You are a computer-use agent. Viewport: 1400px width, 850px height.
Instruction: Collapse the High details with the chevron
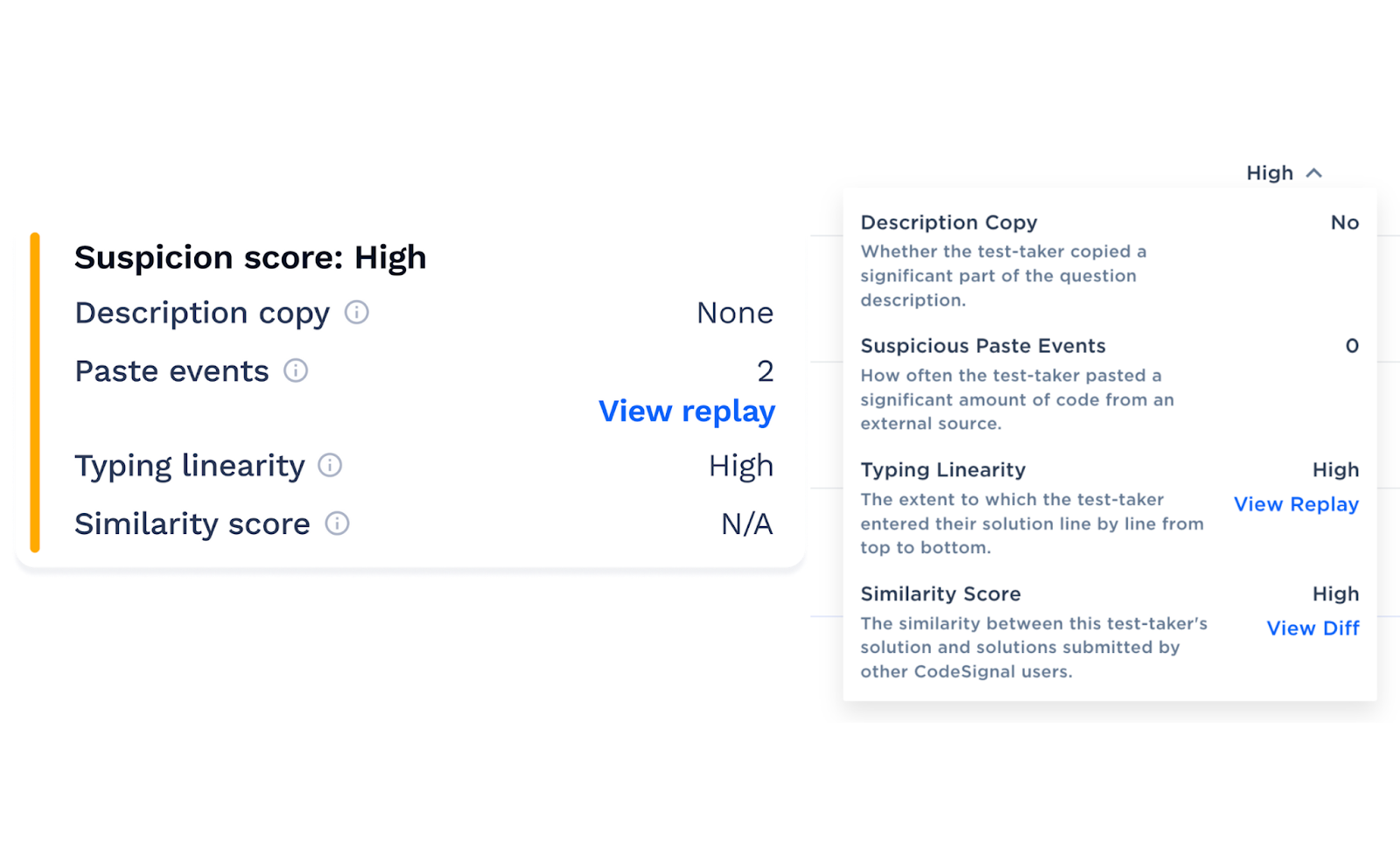pos(1313,173)
